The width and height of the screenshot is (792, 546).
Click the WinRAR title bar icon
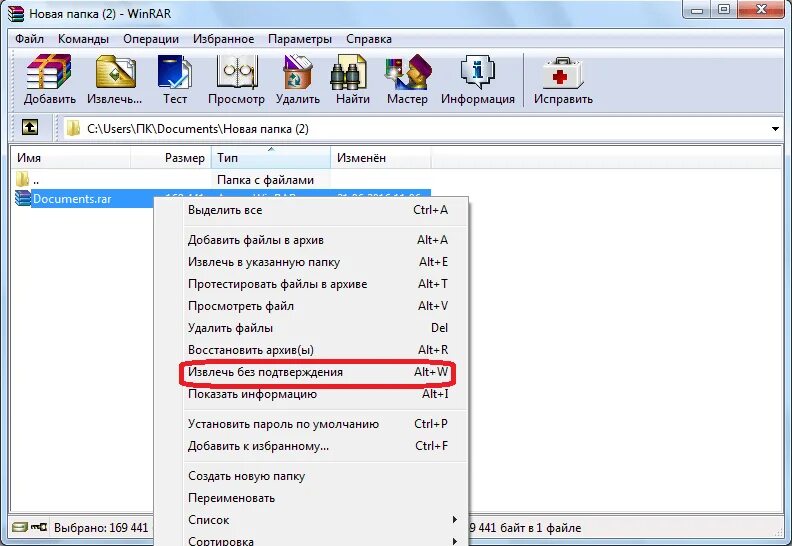16,13
